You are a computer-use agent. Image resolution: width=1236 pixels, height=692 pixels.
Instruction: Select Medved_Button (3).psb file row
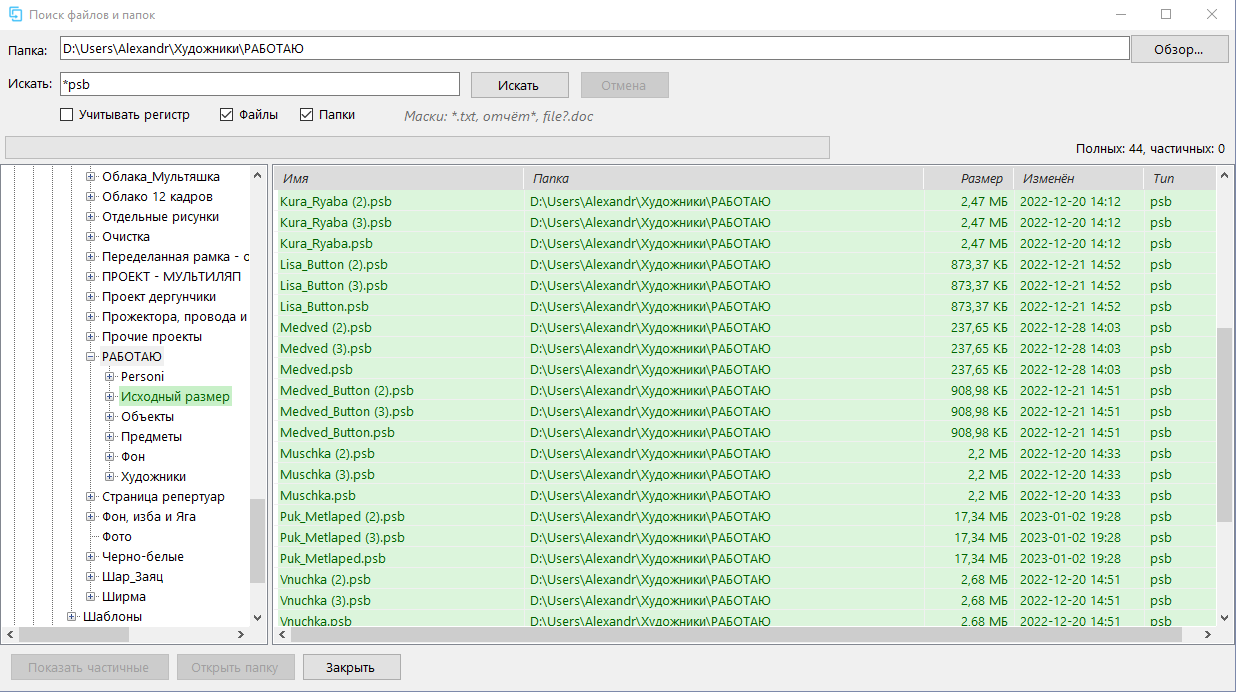coord(745,411)
